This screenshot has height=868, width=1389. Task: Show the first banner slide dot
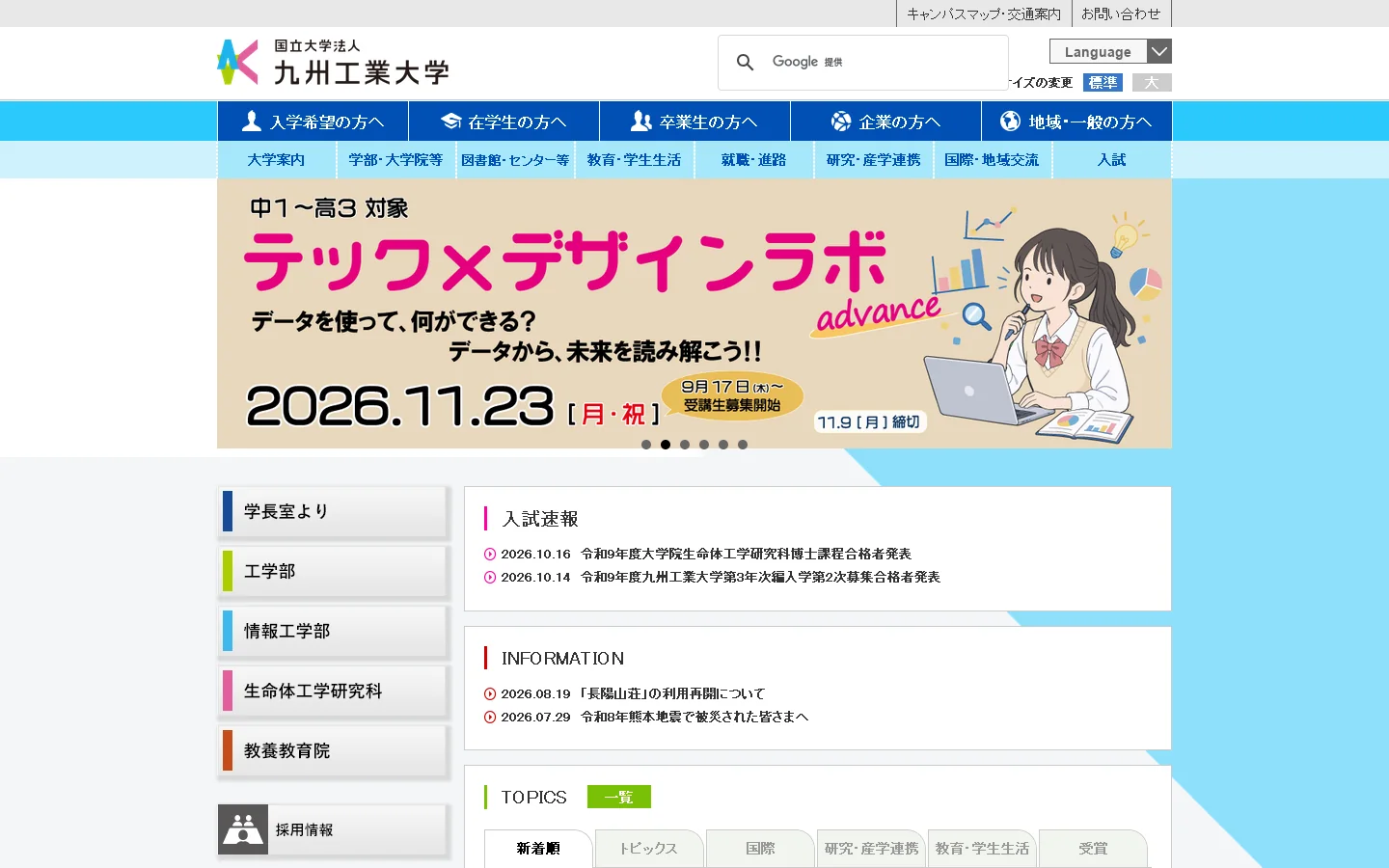click(646, 445)
